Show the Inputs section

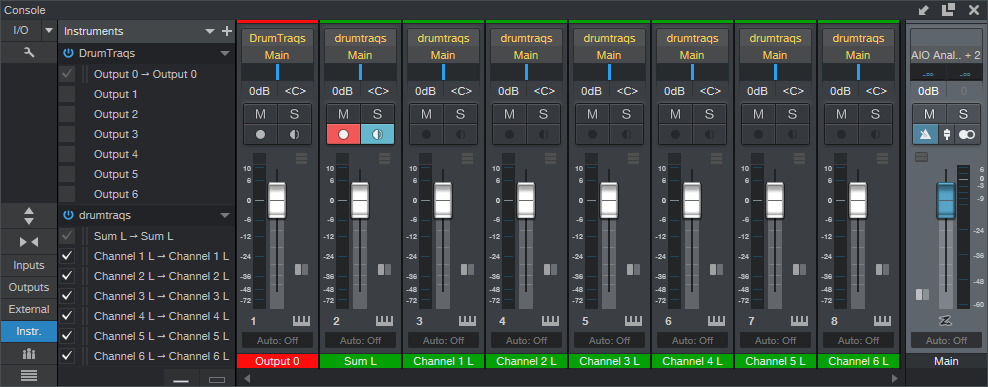pyautogui.click(x=28, y=265)
